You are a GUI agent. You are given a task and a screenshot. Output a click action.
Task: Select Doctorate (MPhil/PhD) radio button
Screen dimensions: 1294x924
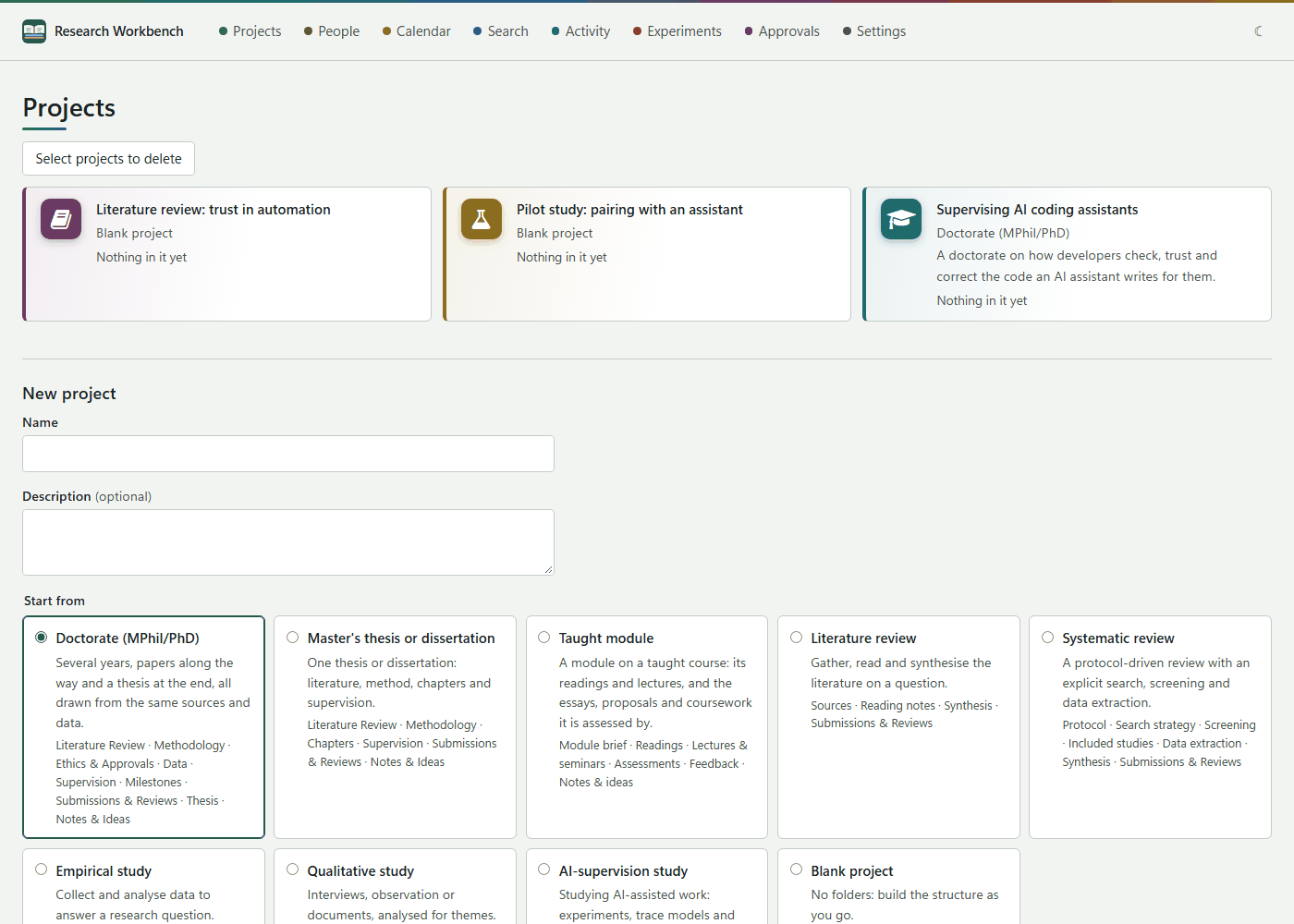tap(42, 638)
